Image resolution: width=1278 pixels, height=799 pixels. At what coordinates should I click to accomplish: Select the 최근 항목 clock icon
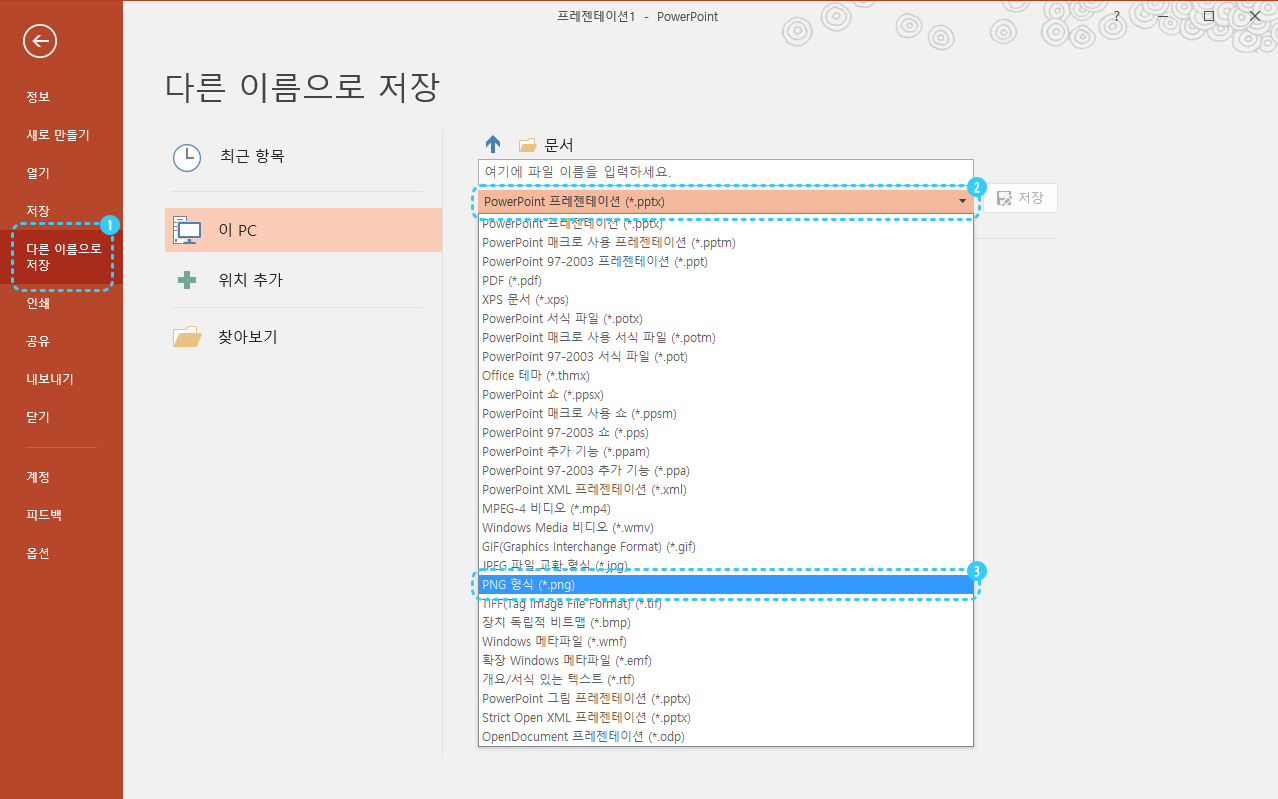[x=187, y=157]
